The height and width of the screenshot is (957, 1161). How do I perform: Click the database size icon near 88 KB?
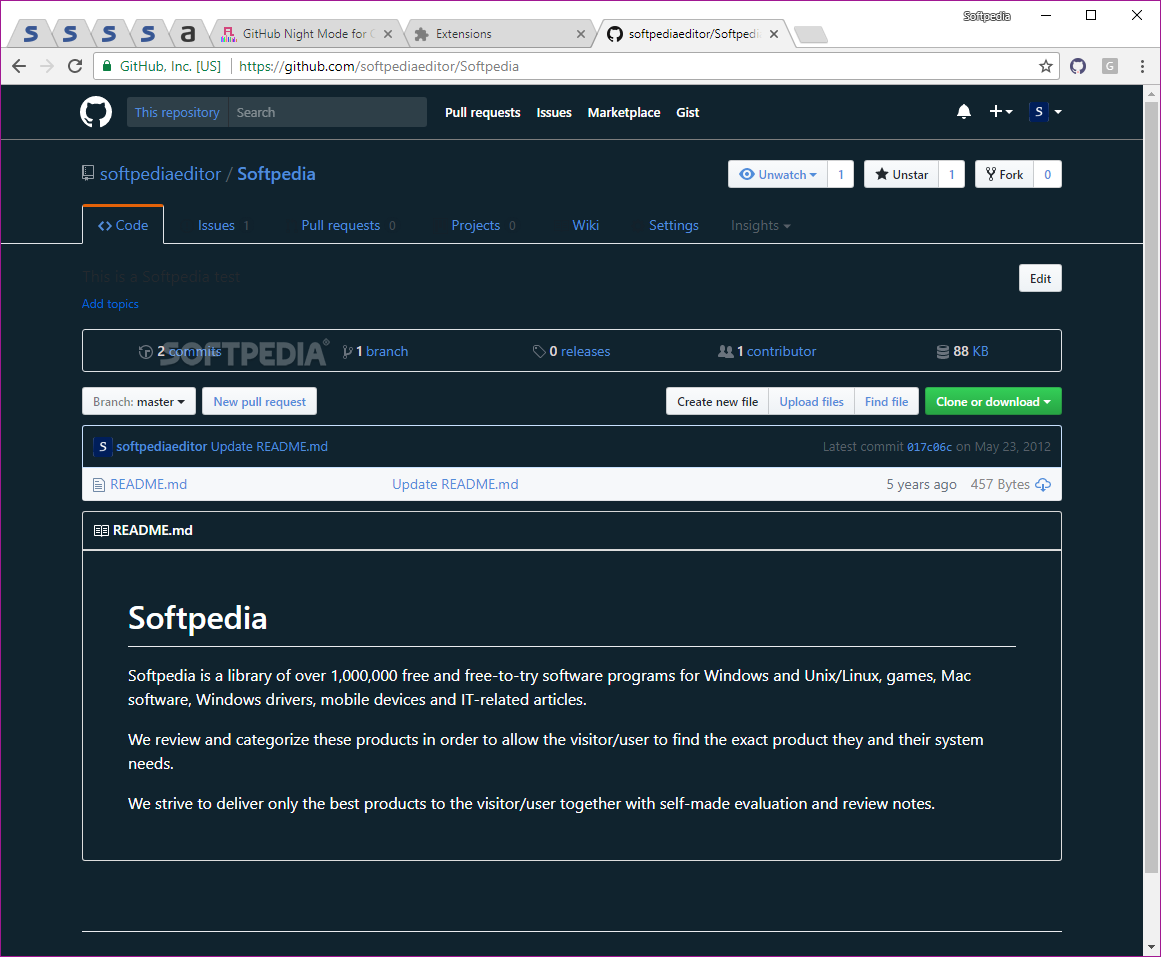coord(943,351)
